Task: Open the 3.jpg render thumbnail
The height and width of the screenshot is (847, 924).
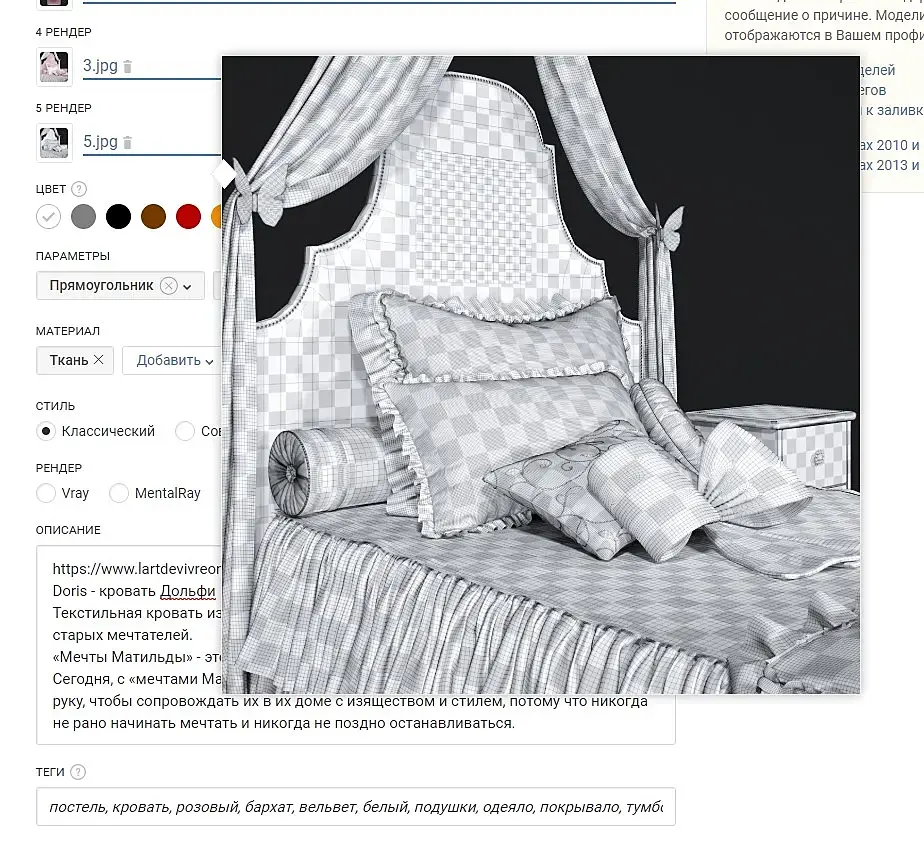Action: [54, 67]
